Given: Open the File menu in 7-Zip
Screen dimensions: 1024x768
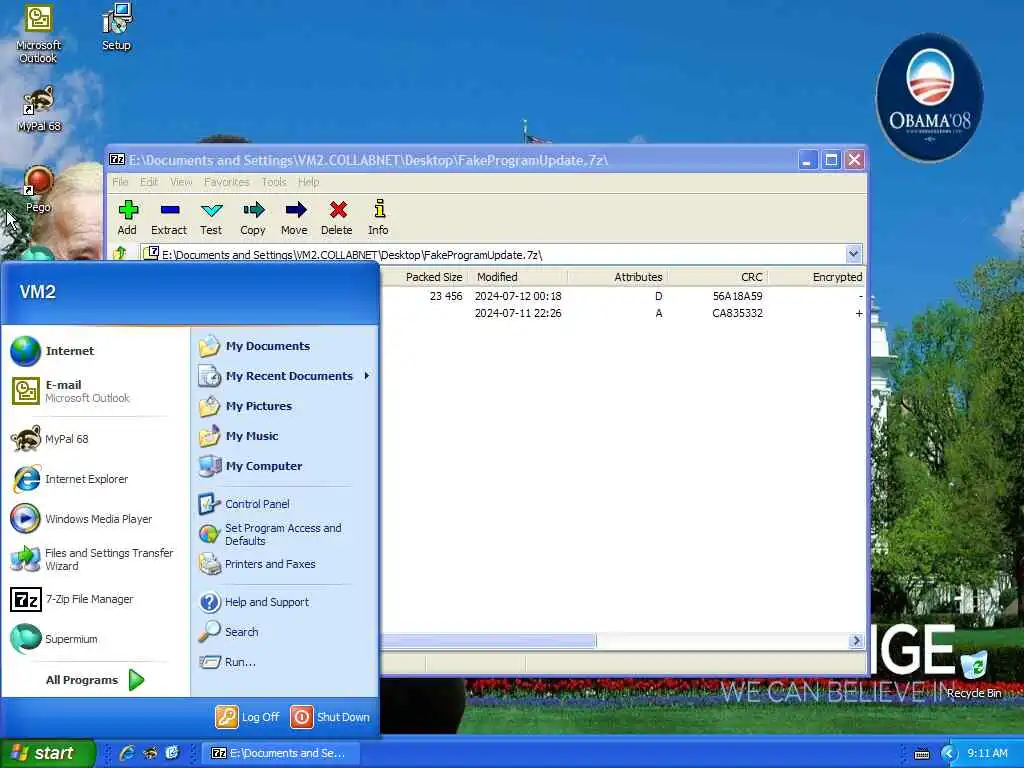Looking at the screenshot, I should pos(120,182).
